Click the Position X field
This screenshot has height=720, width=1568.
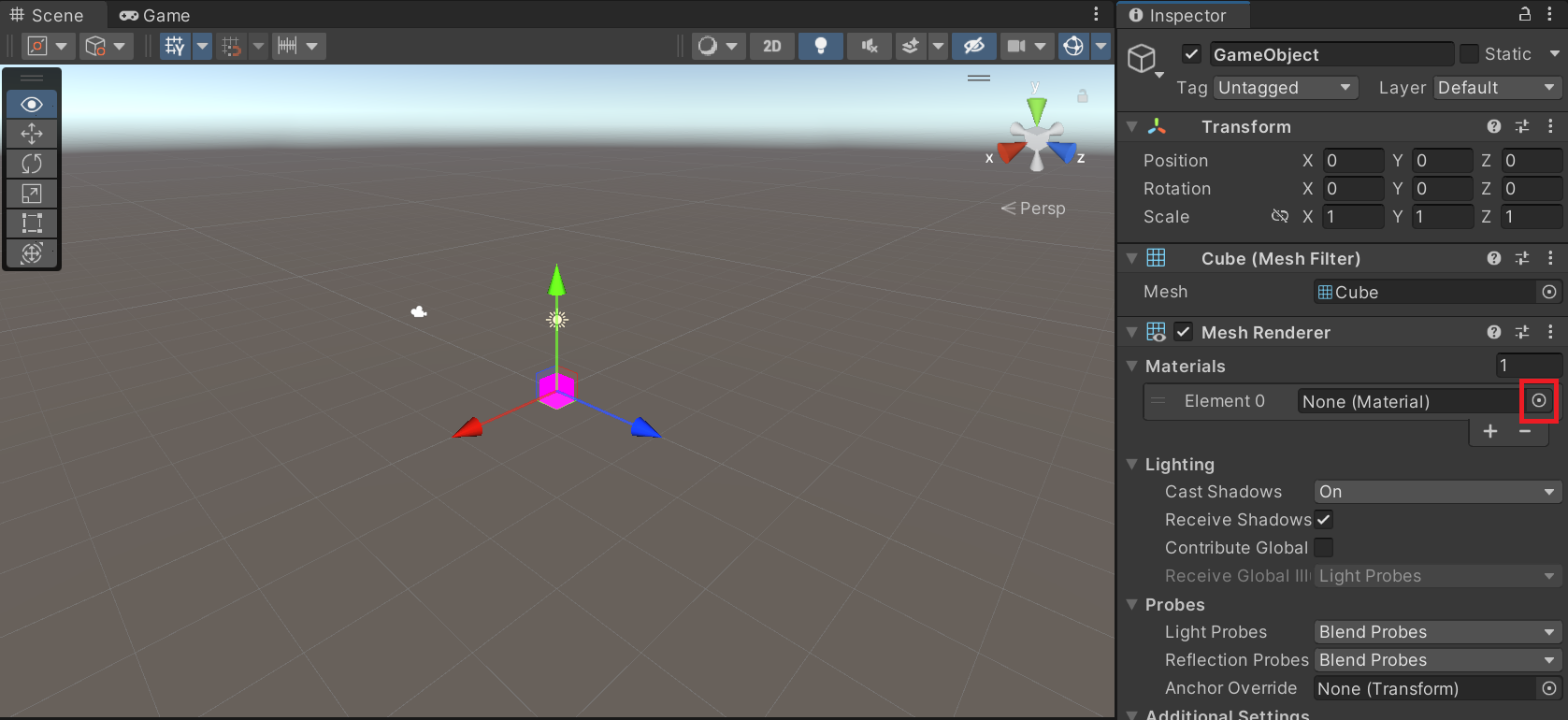1352,161
